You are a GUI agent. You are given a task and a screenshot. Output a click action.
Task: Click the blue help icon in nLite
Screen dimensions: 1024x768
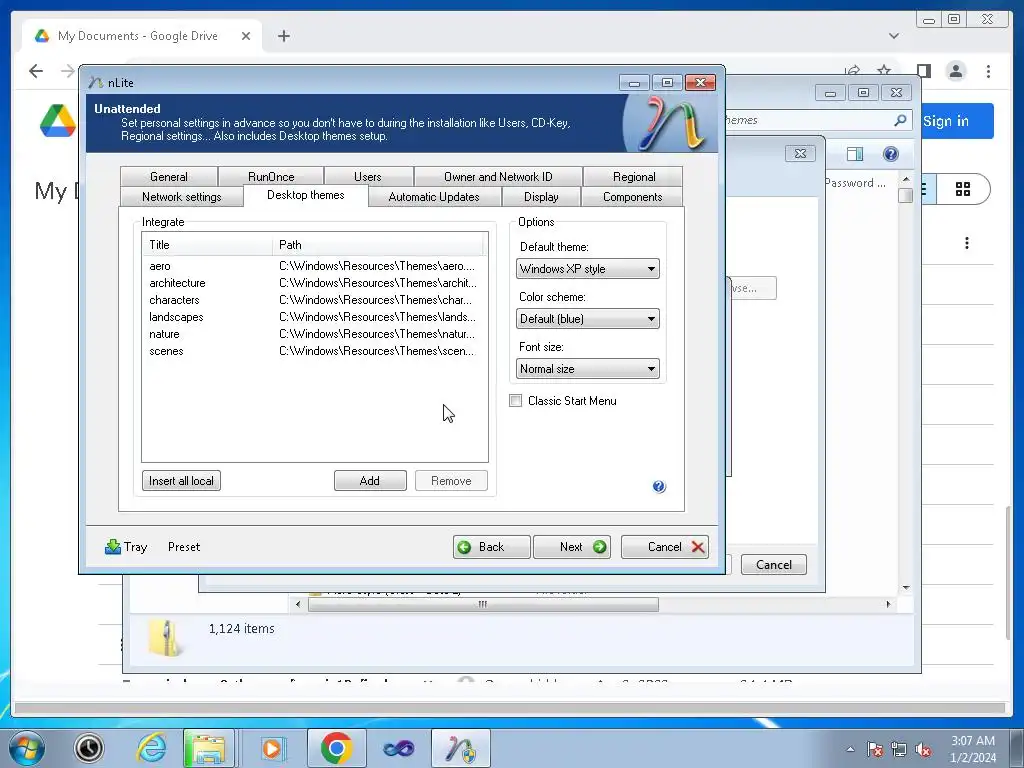pyautogui.click(x=659, y=487)
